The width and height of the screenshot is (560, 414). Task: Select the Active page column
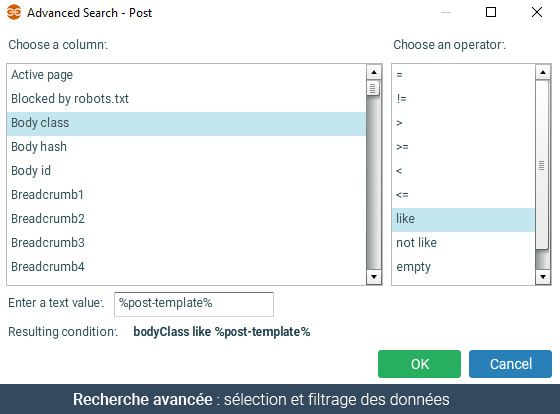pos(186,75)
